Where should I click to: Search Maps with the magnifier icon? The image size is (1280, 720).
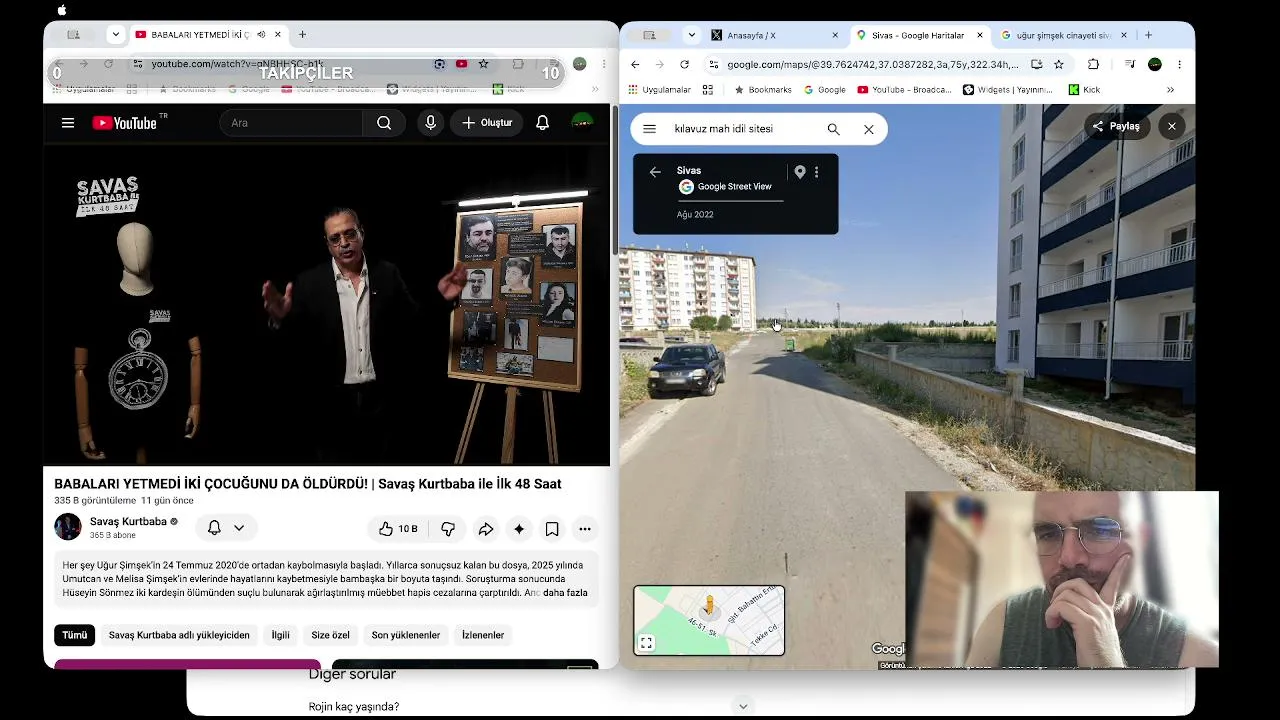pyautogui.click(x=833, y=129)
